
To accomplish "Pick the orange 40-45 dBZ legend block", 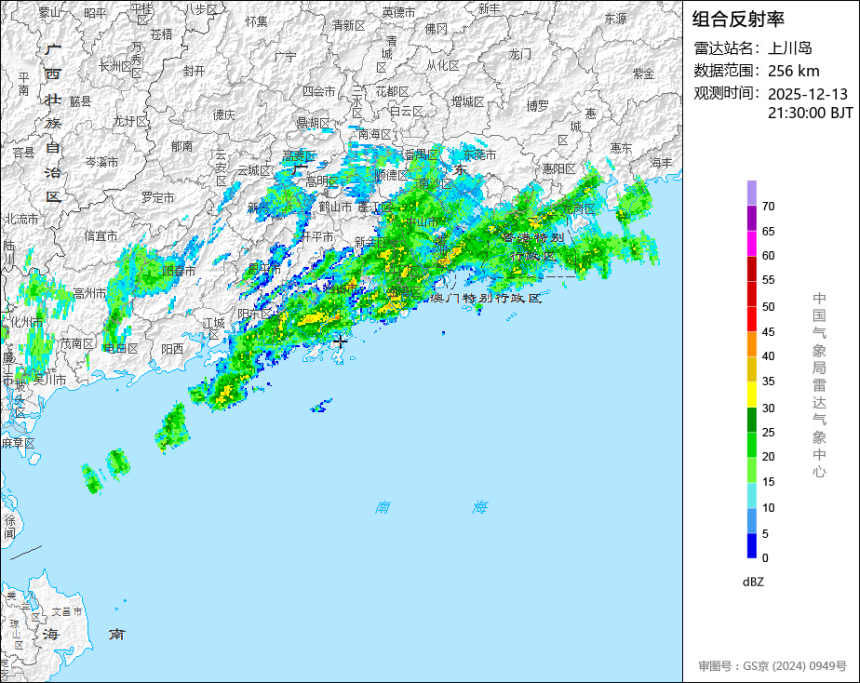I will pyautogui.click(x=751, y=344).
